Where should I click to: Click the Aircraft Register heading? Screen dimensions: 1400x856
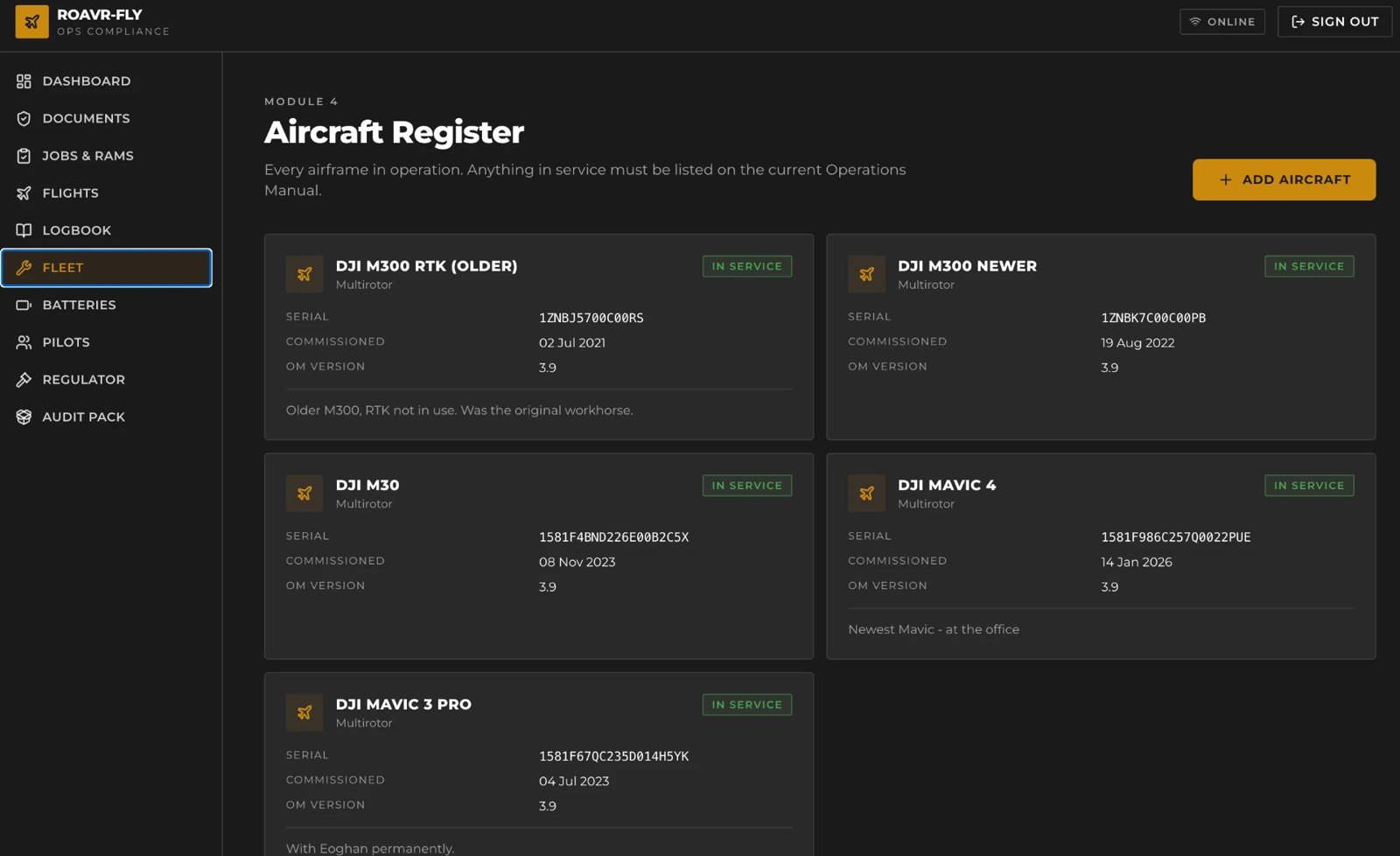tap(394, 132)
